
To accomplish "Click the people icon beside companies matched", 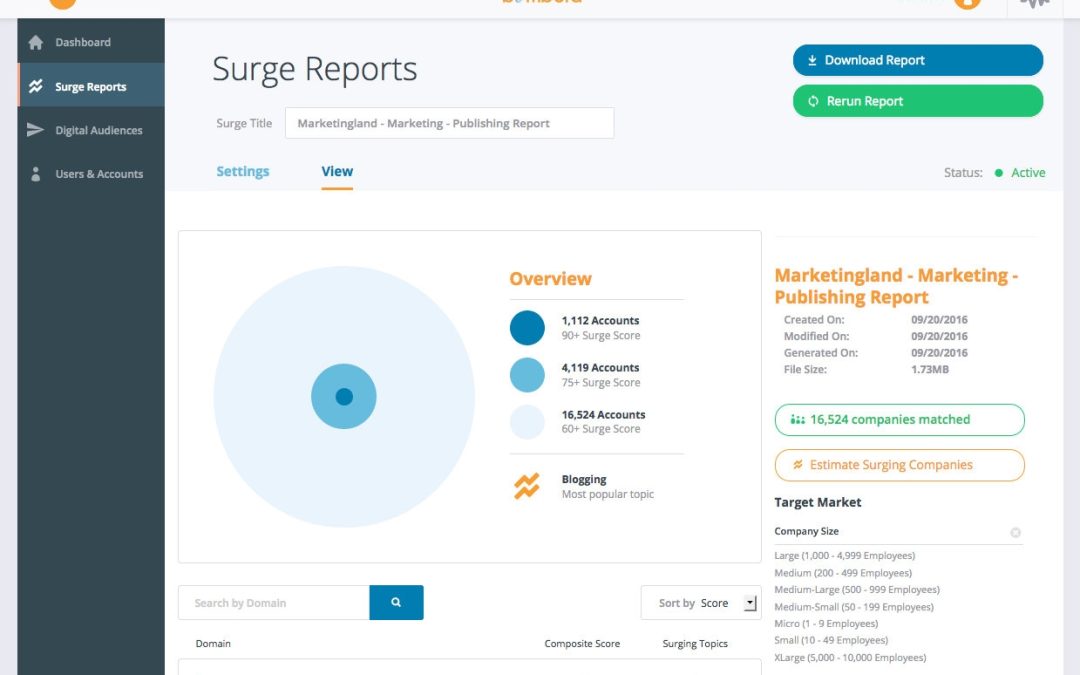I will click(798, 419).
